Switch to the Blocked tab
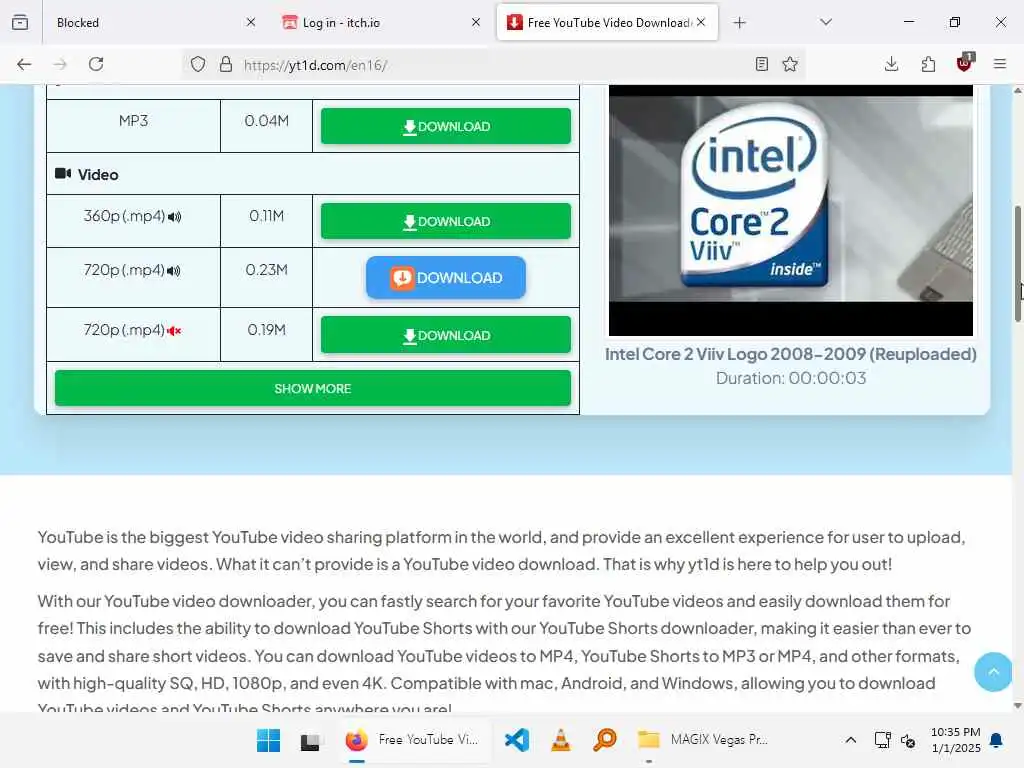Screen dimensions: 1024x768 (152, 23)
